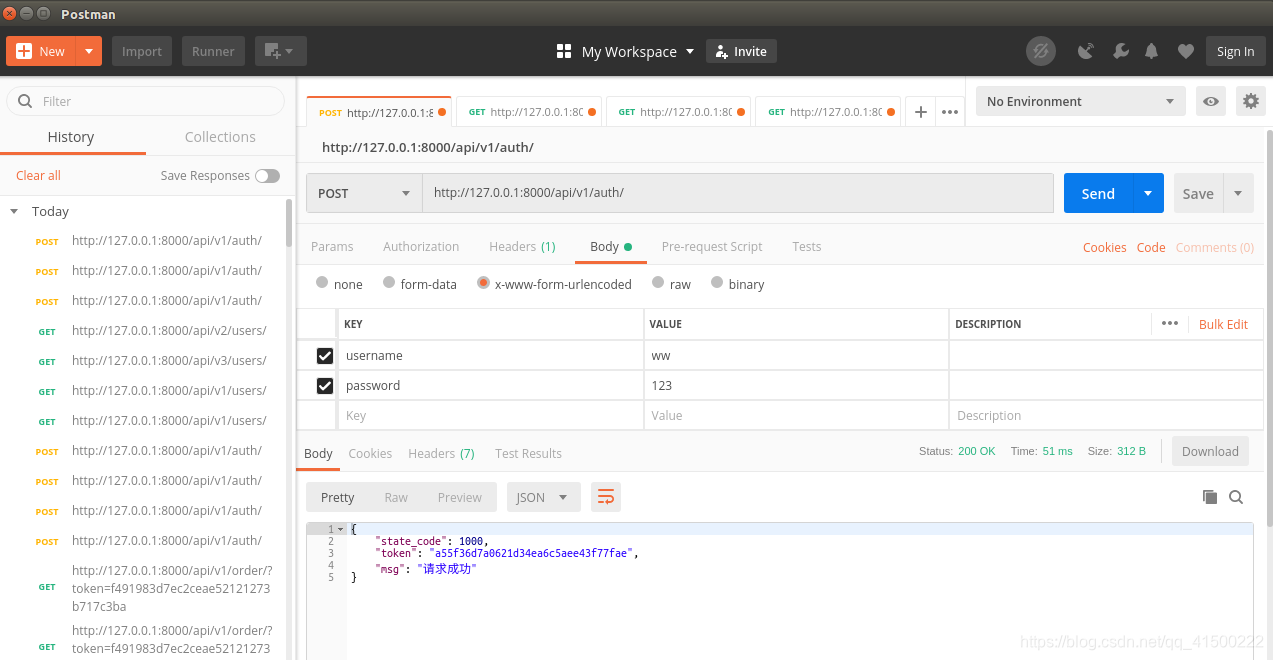Click Clear all history link
The width and height of the screenshot is (1273, 660).
coord(38,175)
